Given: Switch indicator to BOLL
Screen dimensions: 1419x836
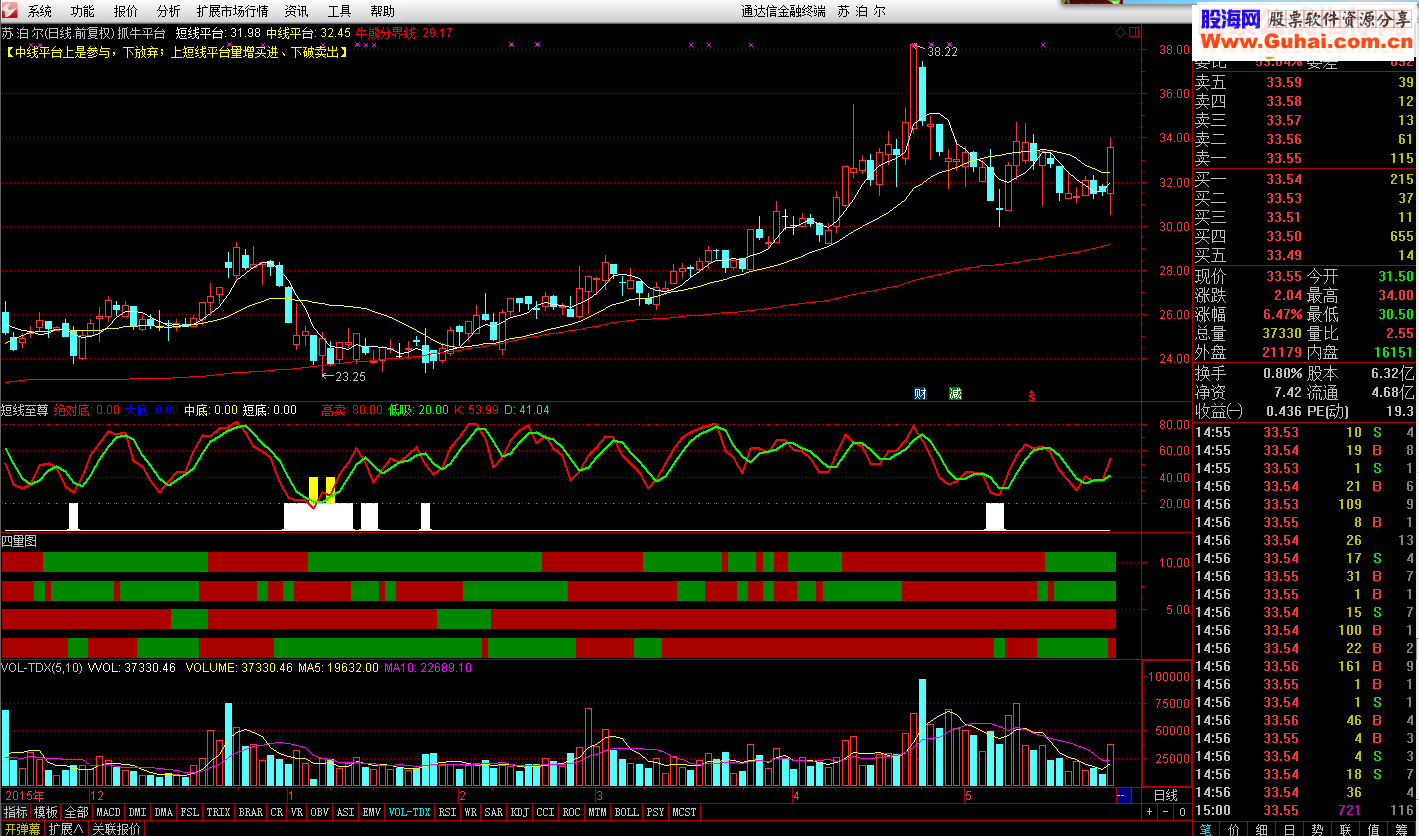Looking at the screenshot, I should point(626,812).
